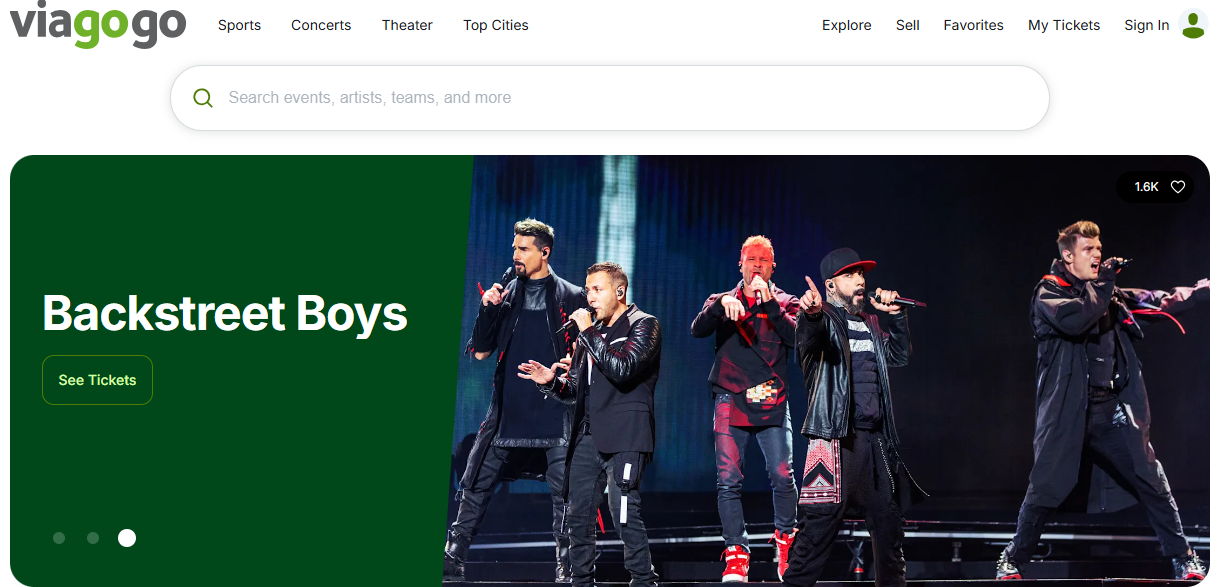Viewport: 1226px width, 587px height.
Task: Favorite Backstreet Boys with the heart icon
Action: [1178, 187]
